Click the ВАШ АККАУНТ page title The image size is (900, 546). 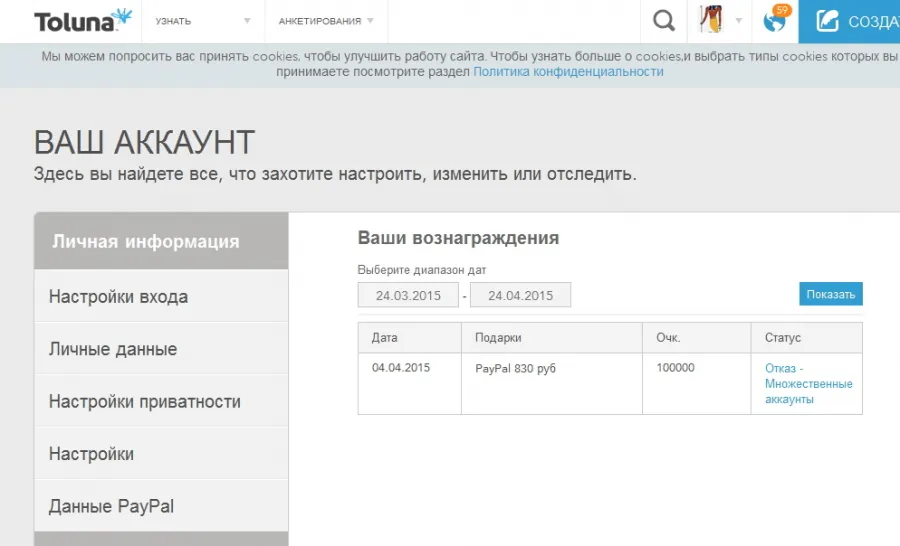(x=144, y=142)
